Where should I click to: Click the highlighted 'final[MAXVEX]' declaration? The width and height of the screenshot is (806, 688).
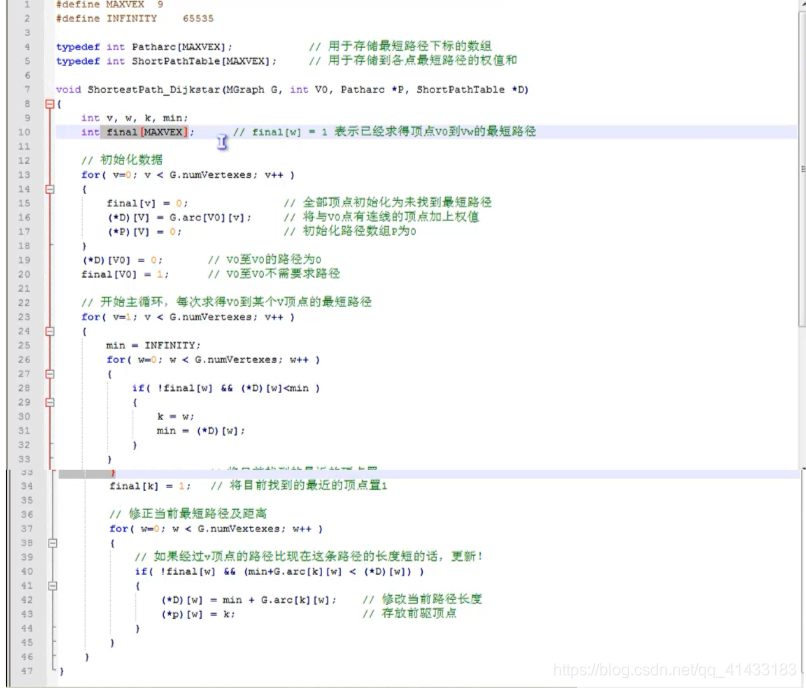point(147,132)
